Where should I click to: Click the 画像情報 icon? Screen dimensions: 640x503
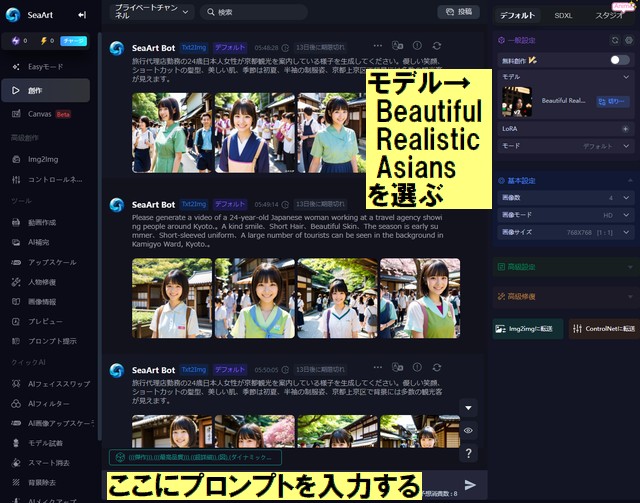(16, 301)
